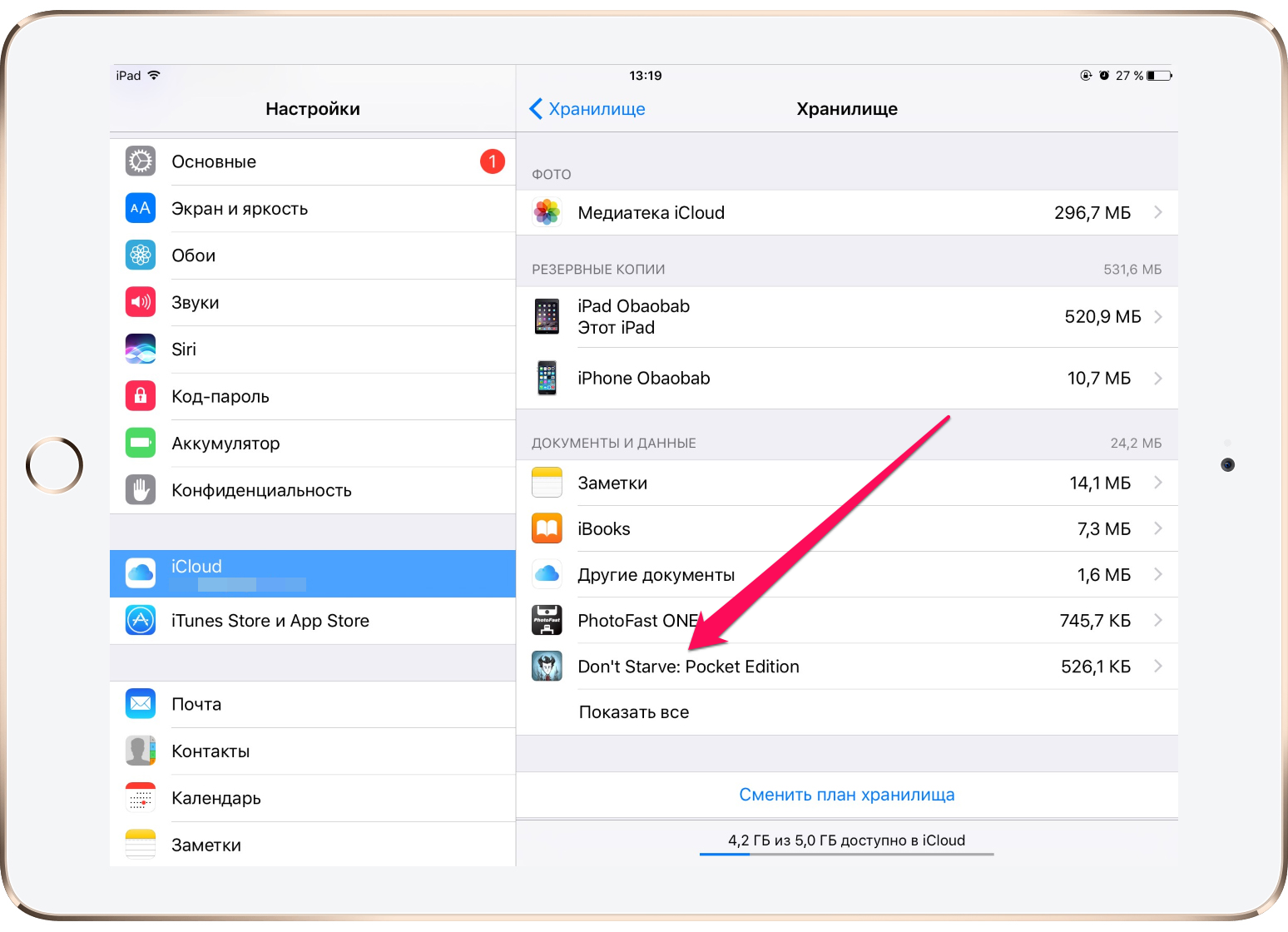The height and width of the screenshot is (932, 1288).
Task: Tap the yellow Заметки icon in sidebar
Action: [x=141, y=845]
